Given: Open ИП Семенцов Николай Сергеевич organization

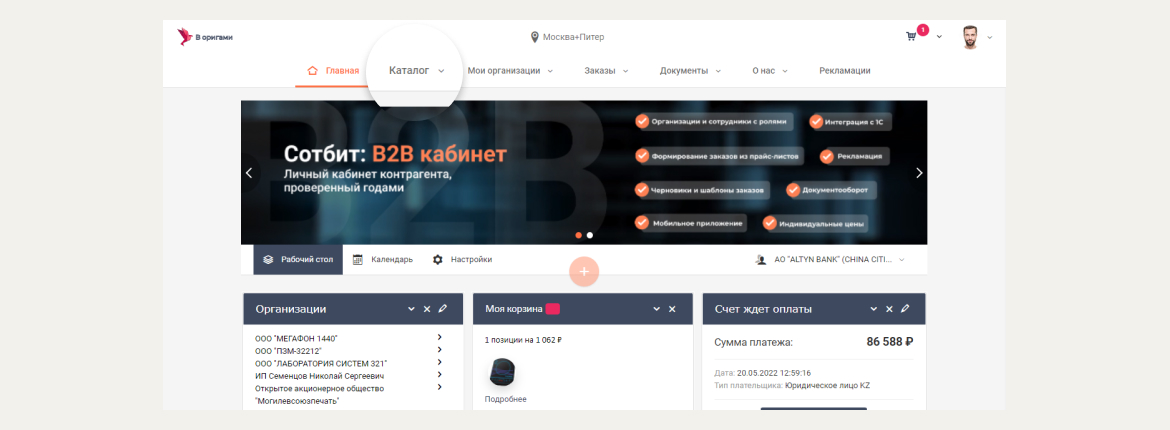Looking at the screenshot, I should click(x=319, y=376).
